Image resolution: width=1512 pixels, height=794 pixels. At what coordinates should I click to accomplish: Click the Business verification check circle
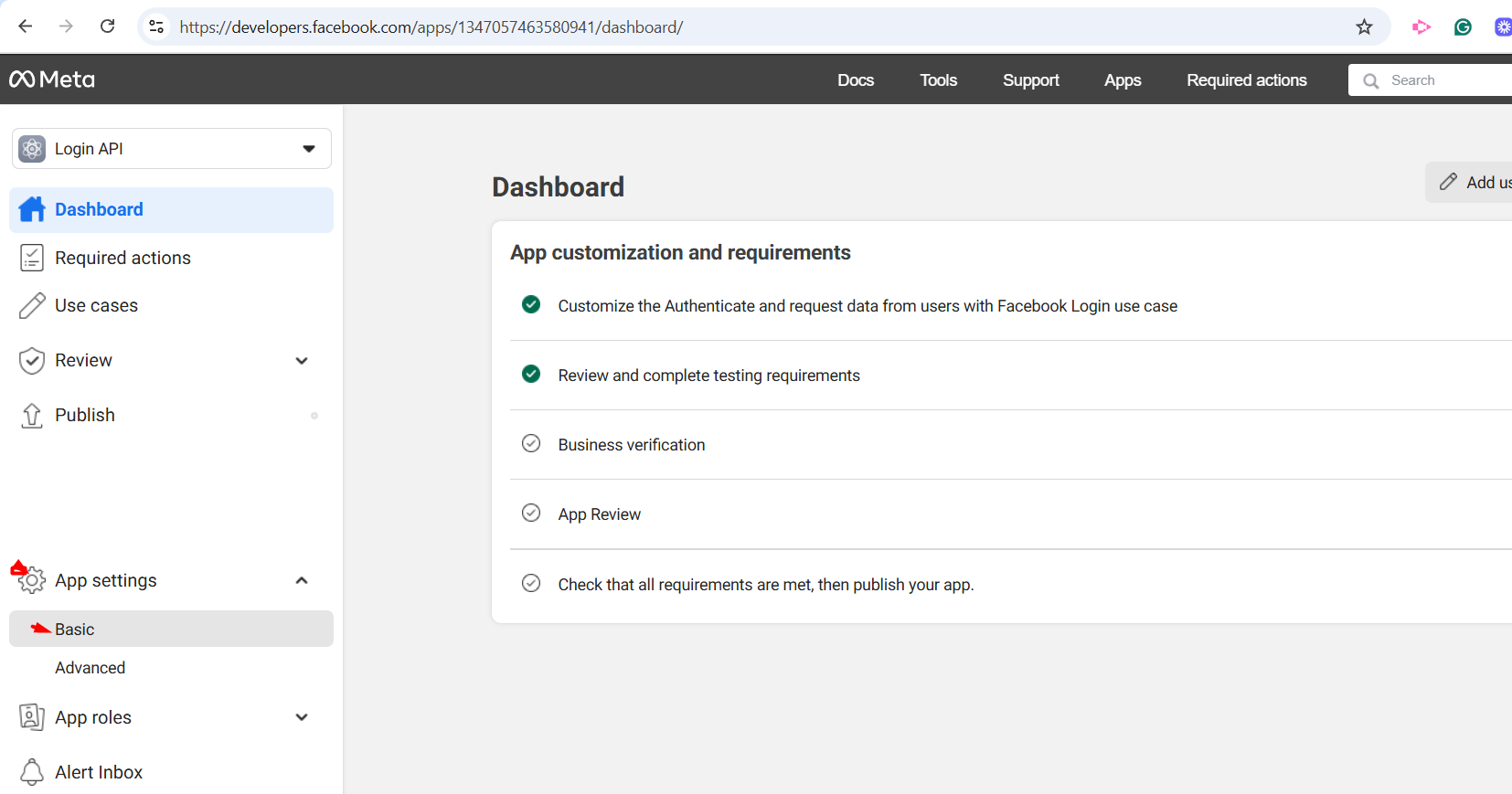531,443
